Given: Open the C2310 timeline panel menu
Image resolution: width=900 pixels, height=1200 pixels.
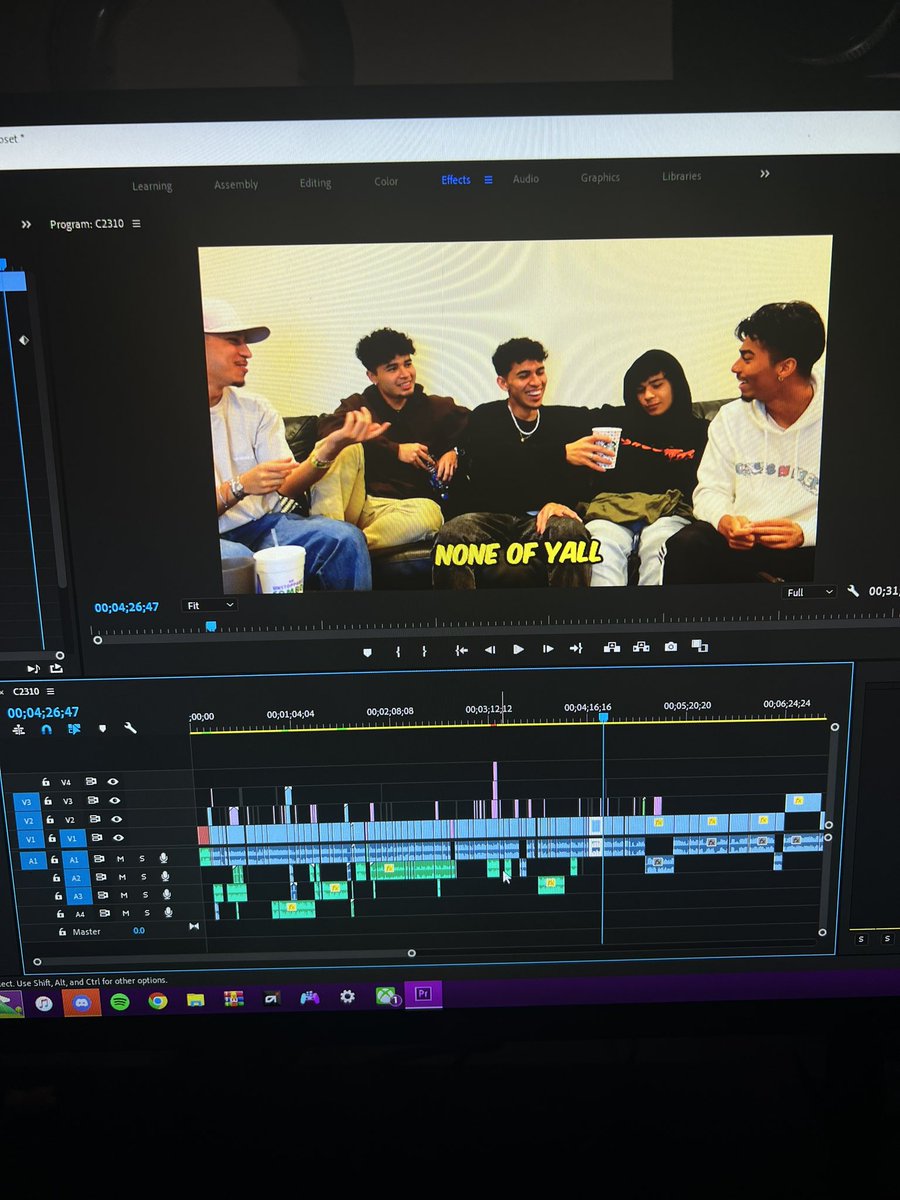Looking at the screenshot, I should 50,691.
